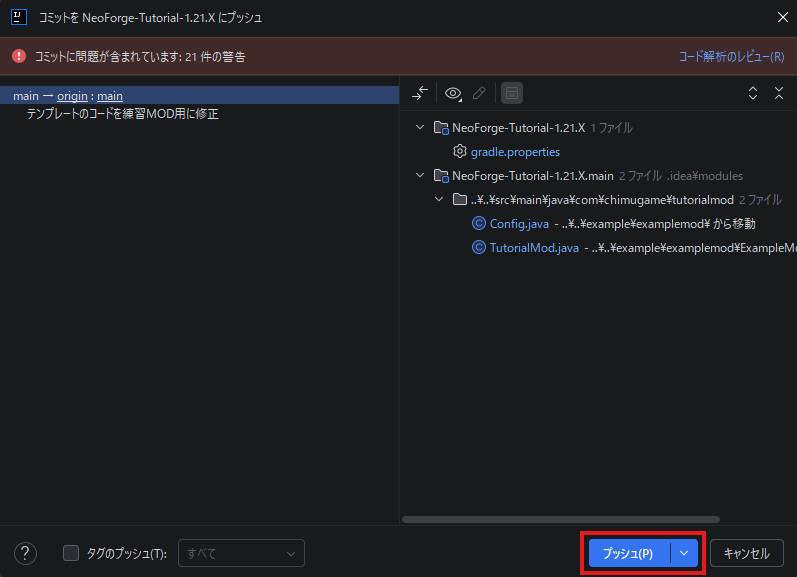Click the pencil edit source icon
The image size is (797, 577).
click(x=479, y=93)
